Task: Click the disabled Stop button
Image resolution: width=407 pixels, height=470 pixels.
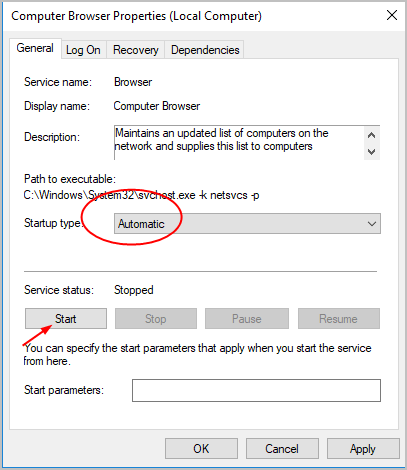Action: click(x=156, y=319)
